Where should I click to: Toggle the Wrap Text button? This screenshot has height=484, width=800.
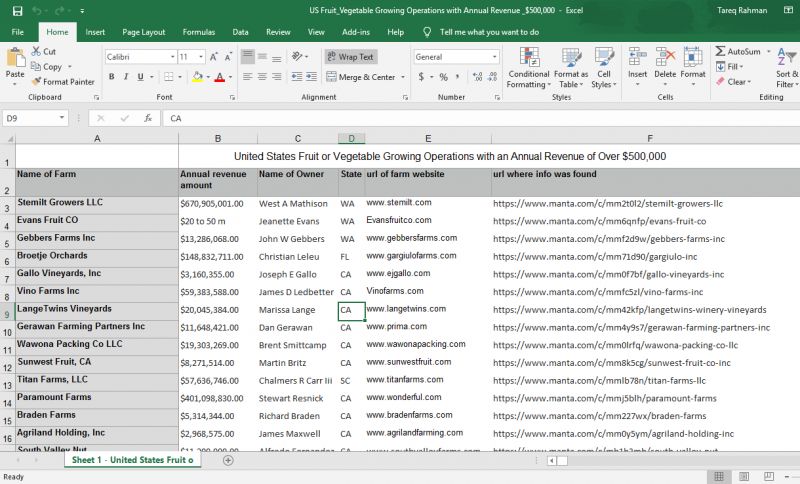(351, 57)
